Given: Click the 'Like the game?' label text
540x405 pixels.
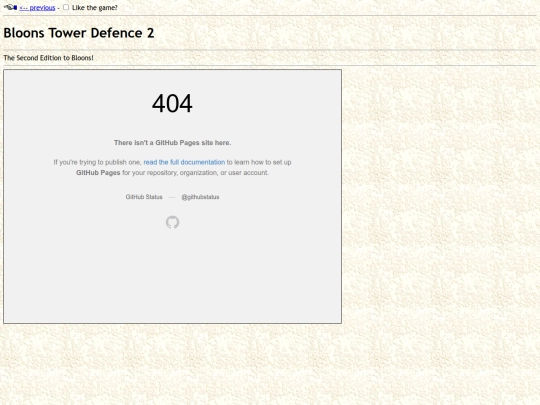Looking at the screenshot, I should 95,8.
